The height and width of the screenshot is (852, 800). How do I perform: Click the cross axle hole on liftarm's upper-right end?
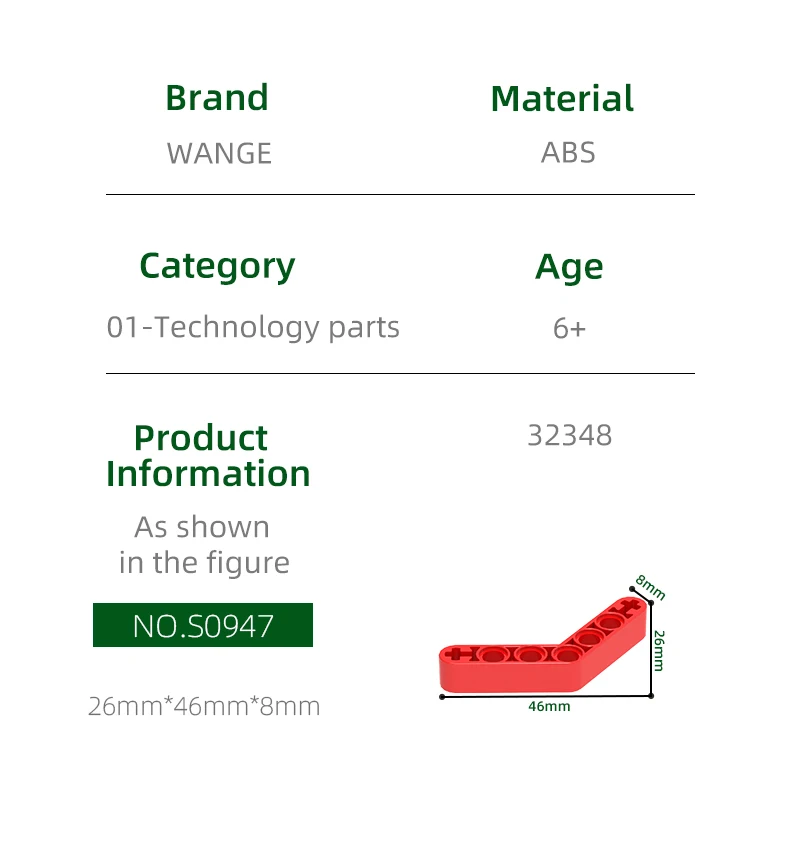(628, 607)
